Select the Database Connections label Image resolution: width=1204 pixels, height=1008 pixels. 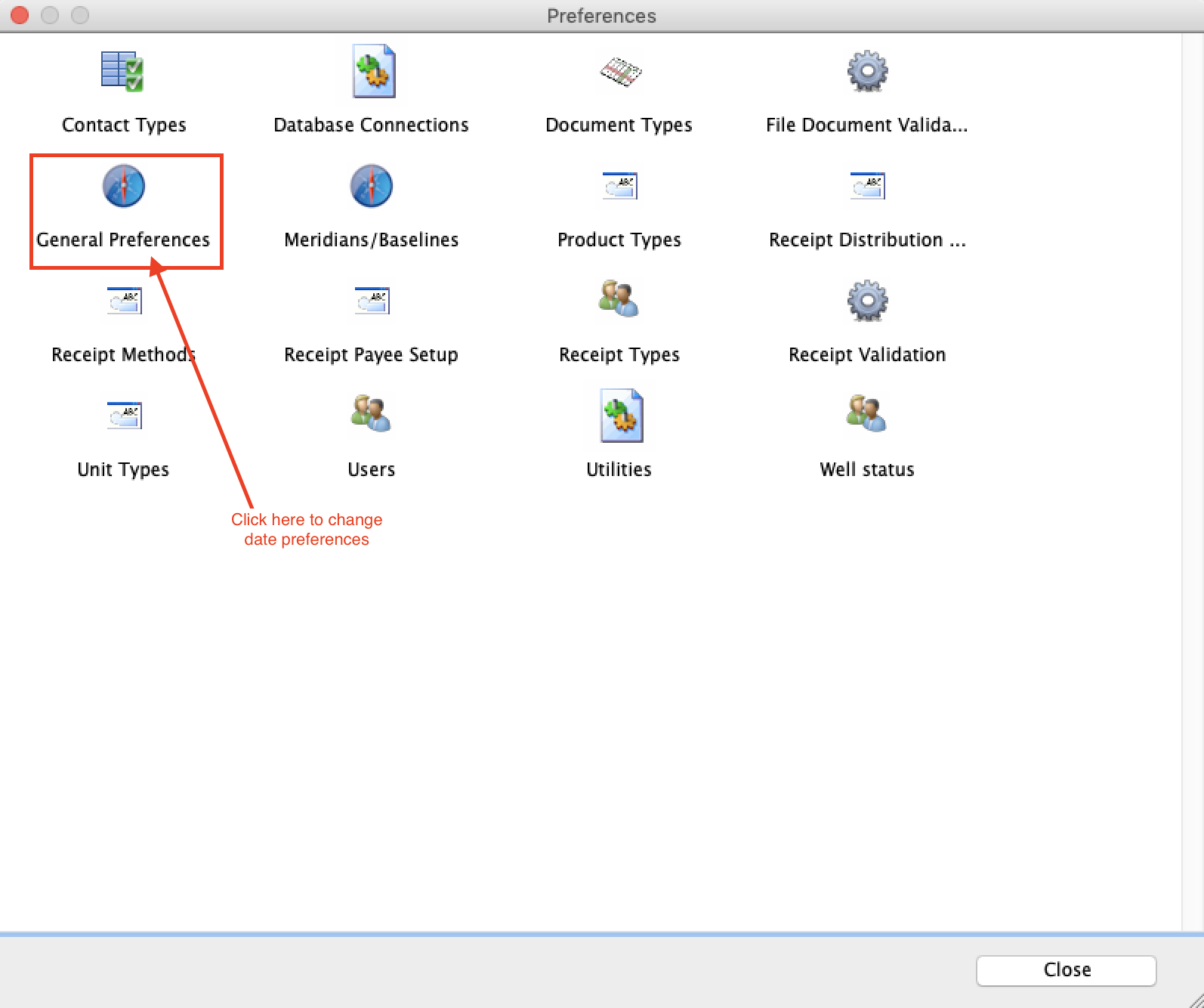371,125
